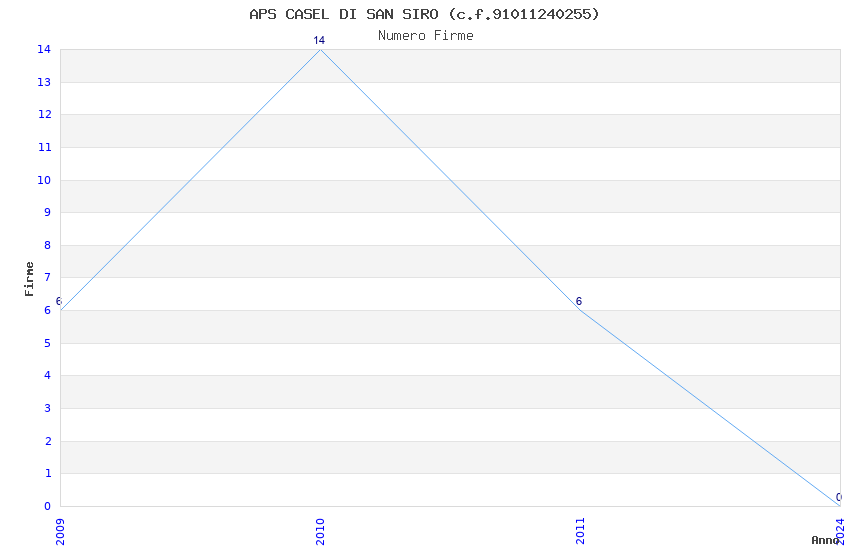Click the y-axis value 11
Viewport: 850px width, 550px height.
[44, 147]
